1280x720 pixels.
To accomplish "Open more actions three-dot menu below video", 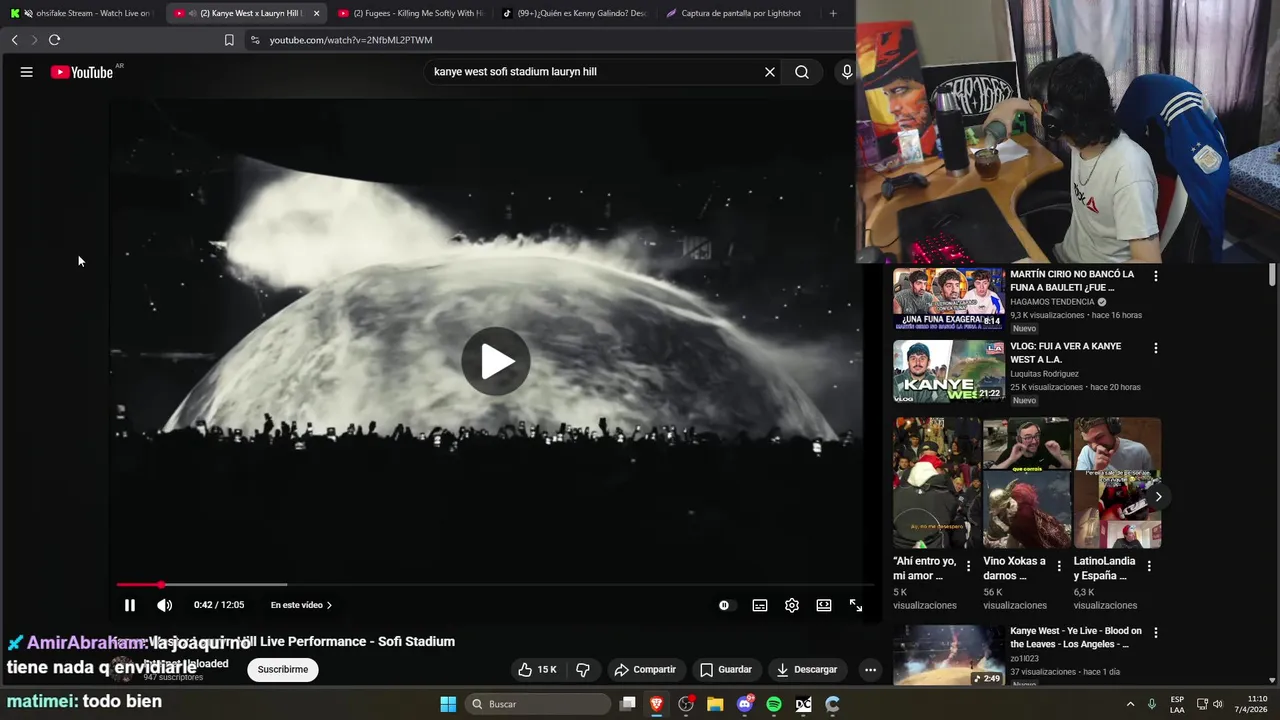I will pyautogui.click(x=870, y=669).
